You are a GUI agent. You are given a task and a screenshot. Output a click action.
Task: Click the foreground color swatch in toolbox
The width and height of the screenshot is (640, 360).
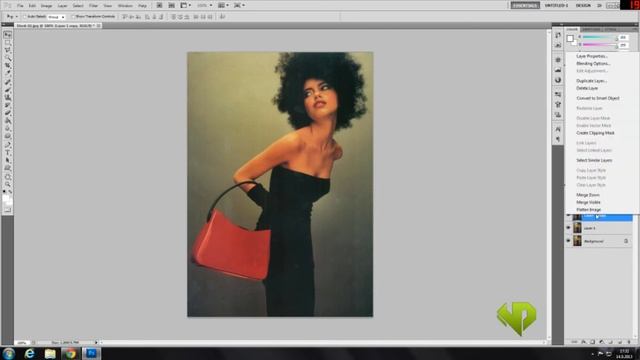click(5, 198)
